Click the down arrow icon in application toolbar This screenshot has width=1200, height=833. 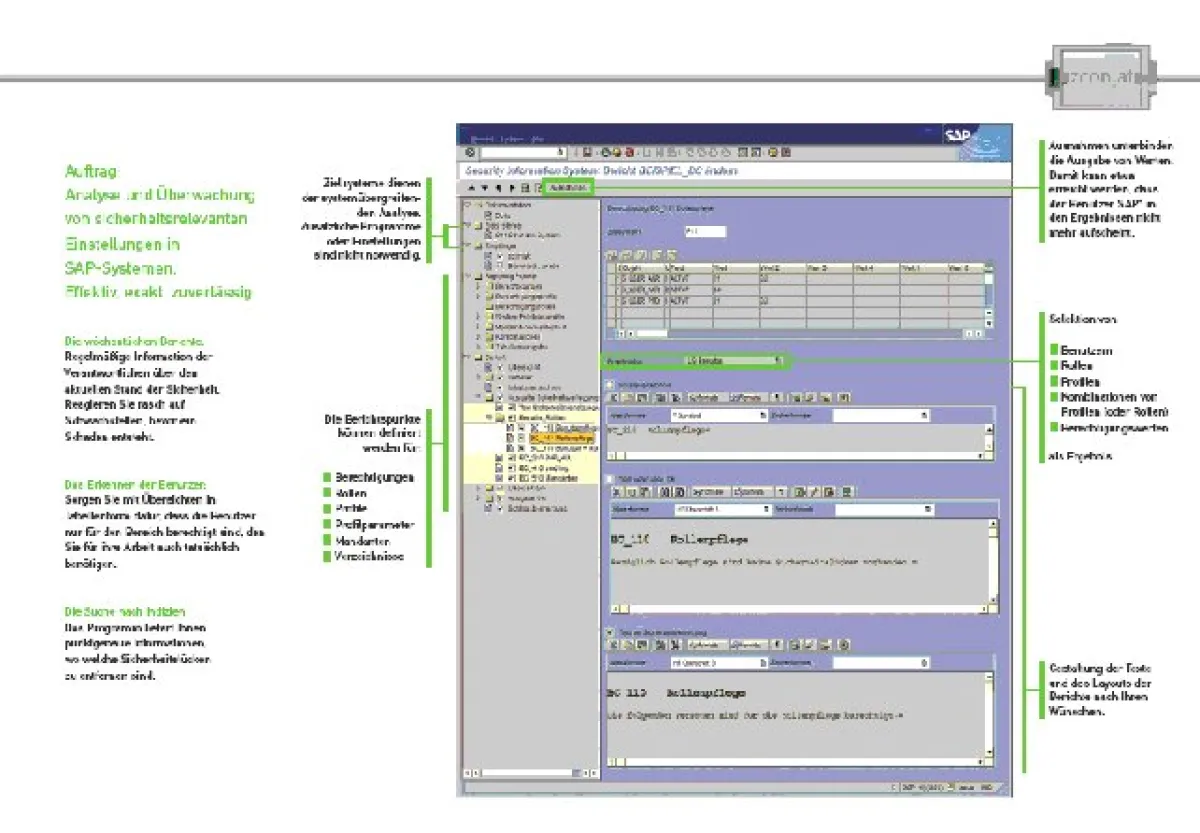pyautogui.click(x=484, y=187)
